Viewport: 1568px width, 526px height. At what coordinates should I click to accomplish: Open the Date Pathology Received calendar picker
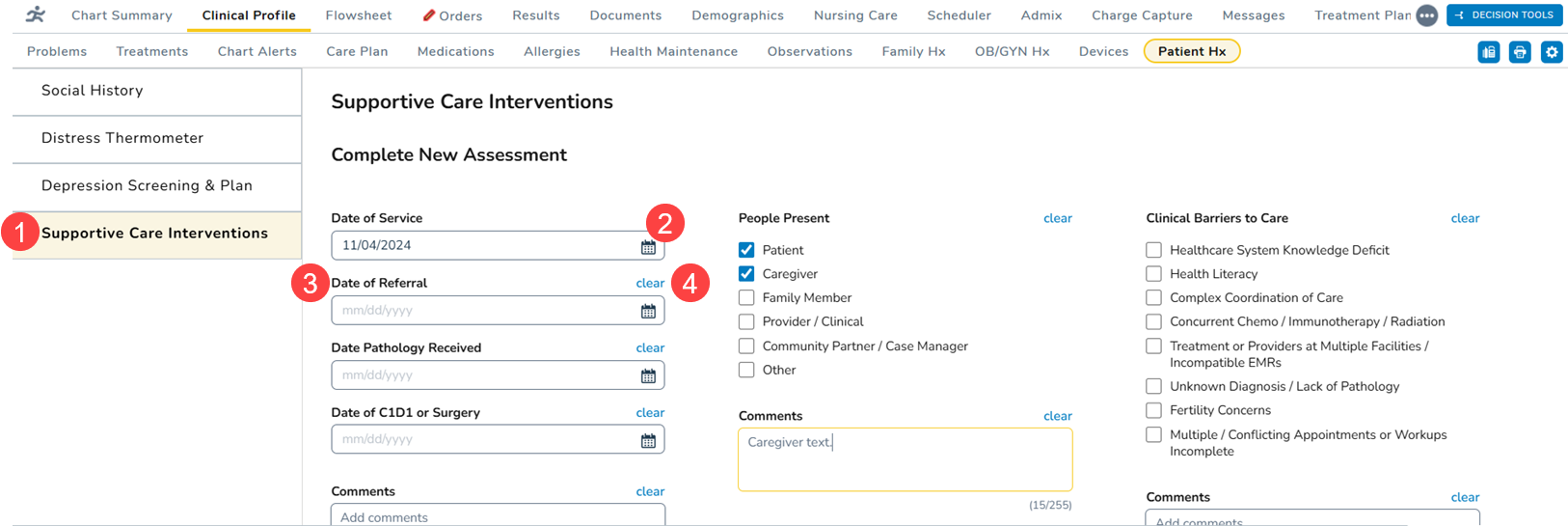coord(648,375)
